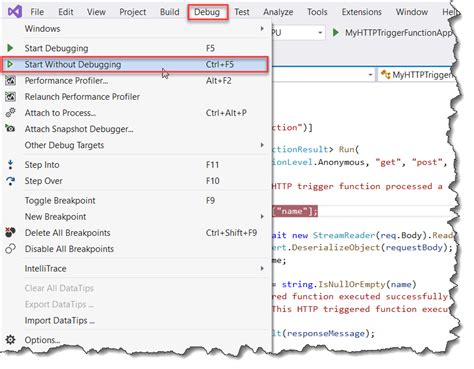Click the green Start Debugging play icon
Screen dimensions: 474x369
click(10, 48)
